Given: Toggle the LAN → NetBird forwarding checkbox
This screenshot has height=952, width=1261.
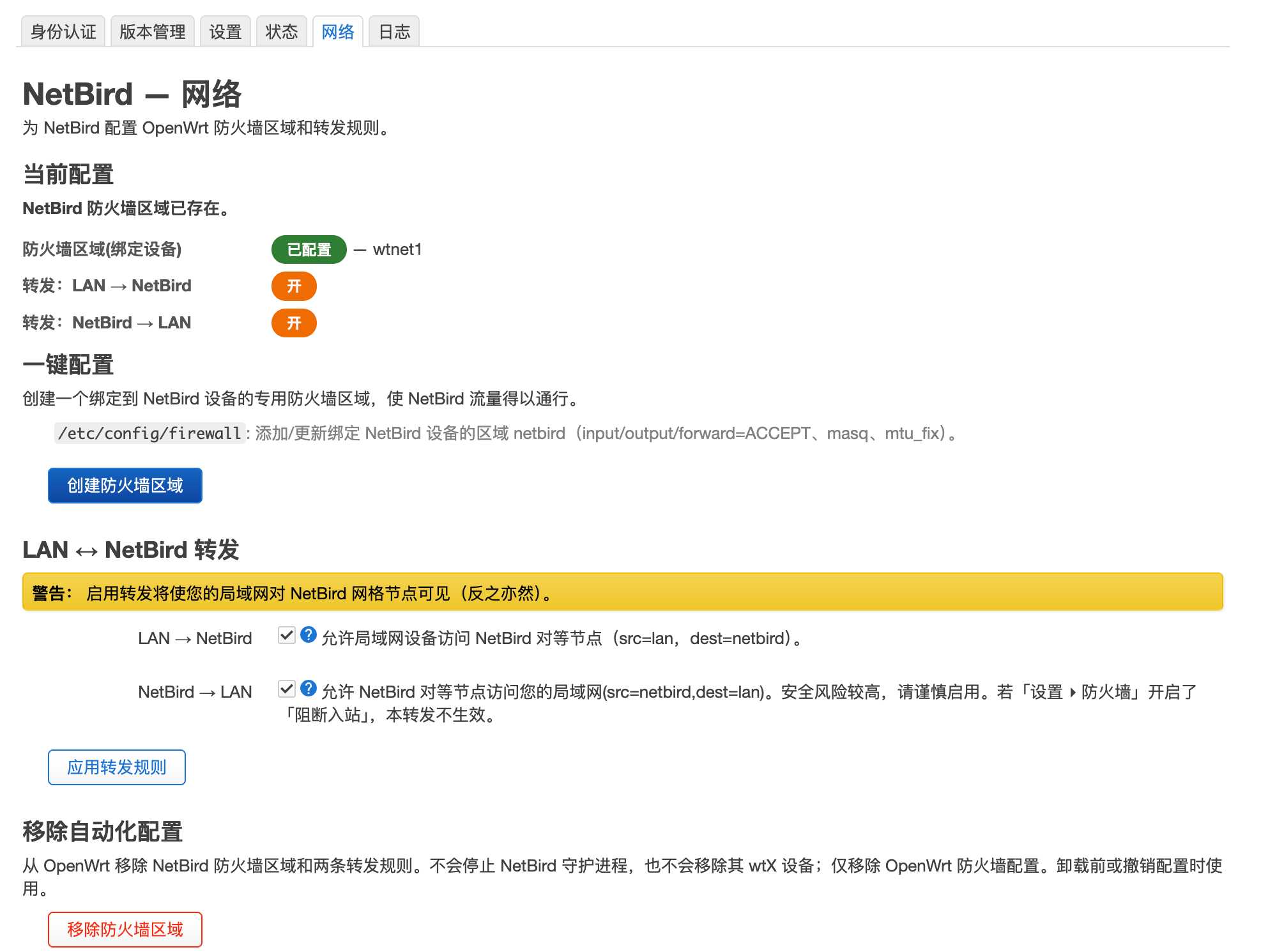Looking at the screenshot, I should [287, 635].
